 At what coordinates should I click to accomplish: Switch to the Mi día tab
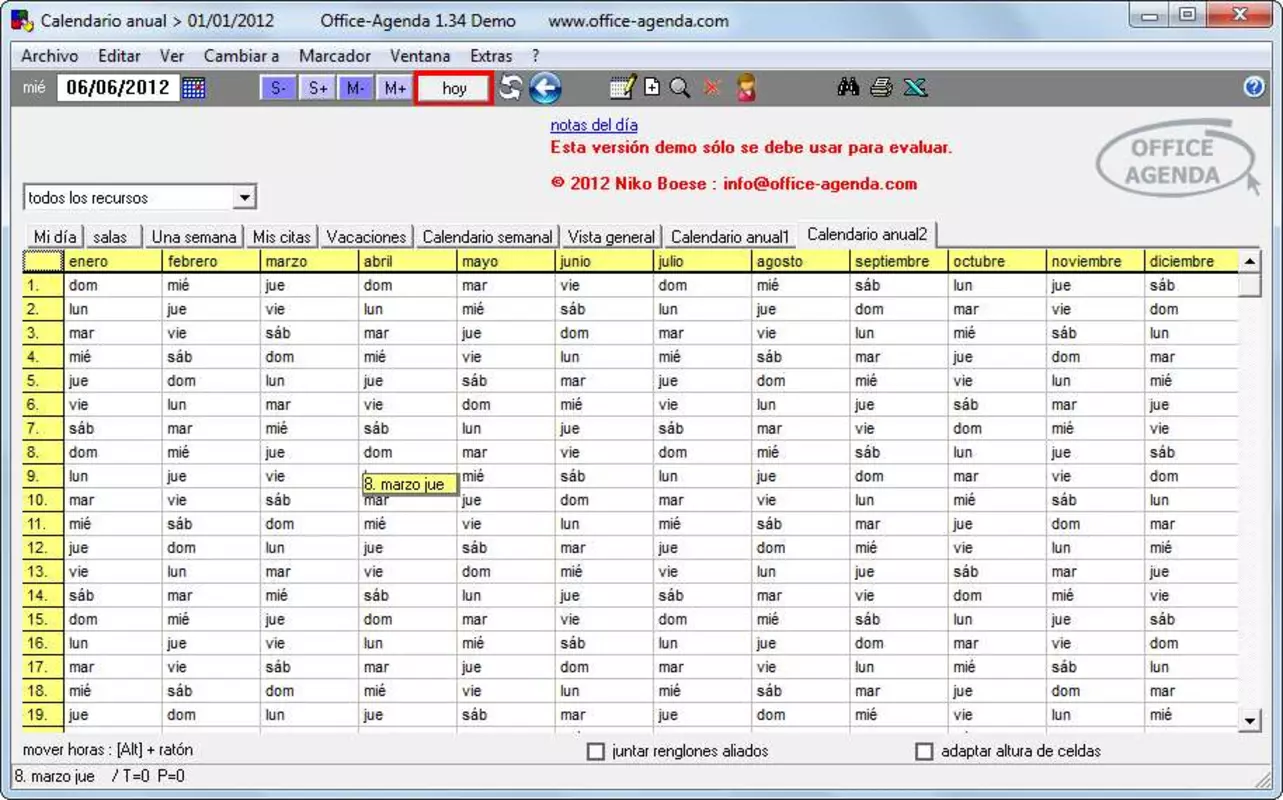point(55,237)
